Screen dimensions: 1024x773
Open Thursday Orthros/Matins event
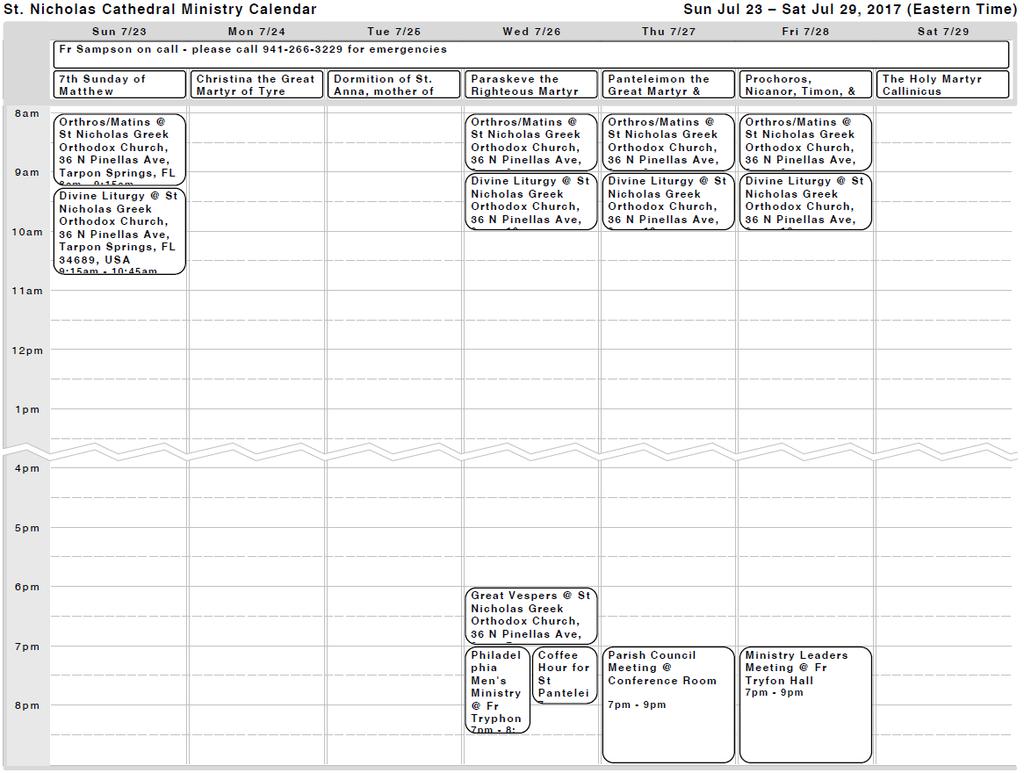(x=668, y=142)
